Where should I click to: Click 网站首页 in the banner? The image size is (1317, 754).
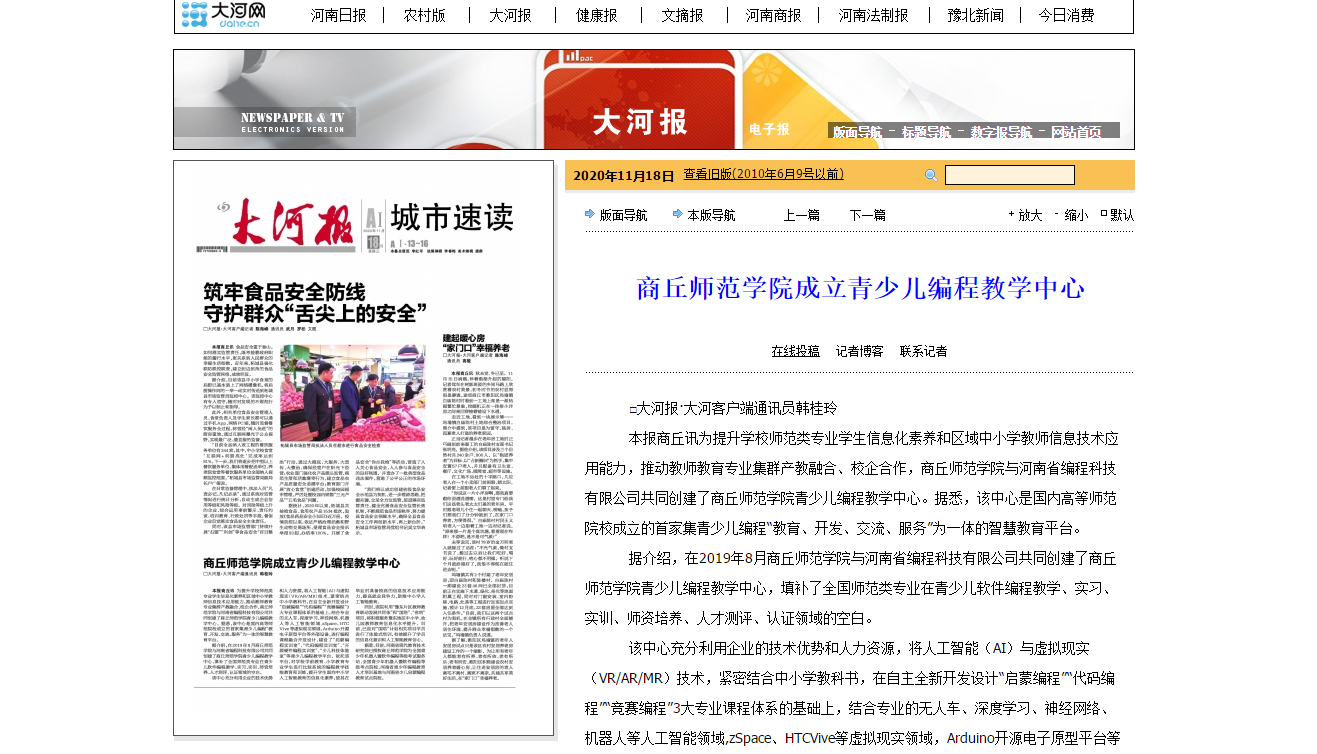pyautogui.click(x=1076, y=132)
